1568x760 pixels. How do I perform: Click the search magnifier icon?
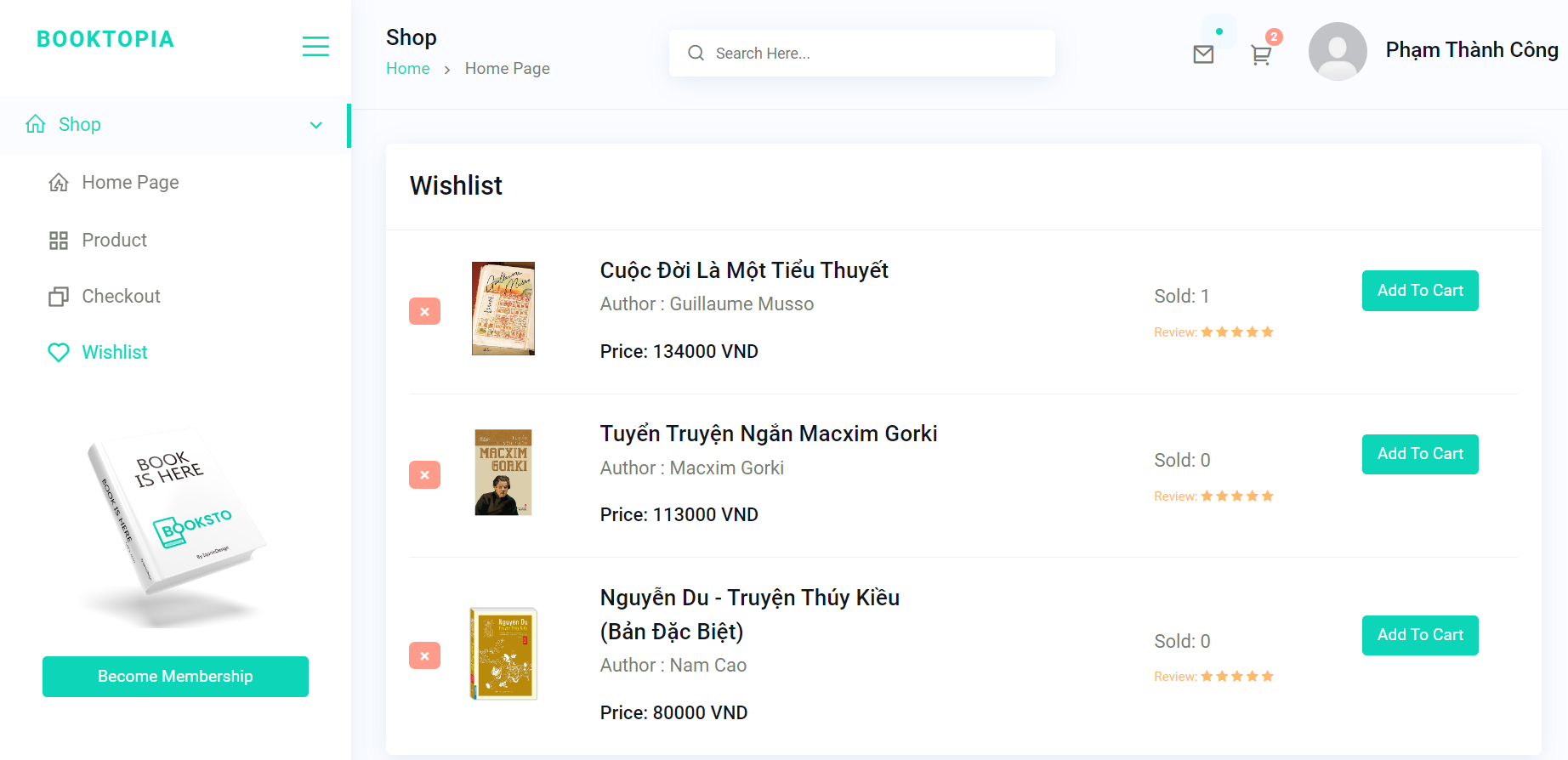[x=696, y=53]
